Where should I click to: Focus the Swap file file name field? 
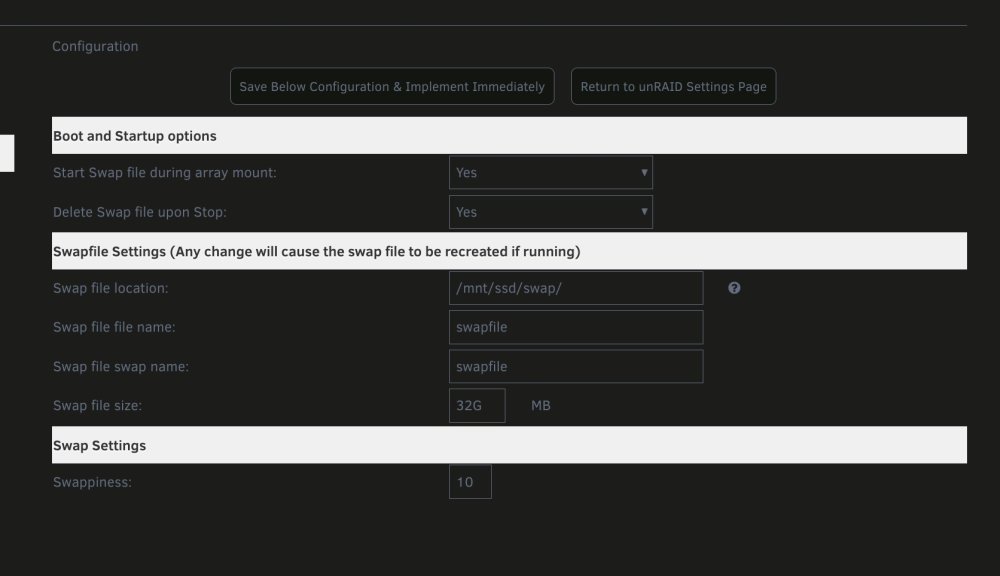(x=576, y=327)
